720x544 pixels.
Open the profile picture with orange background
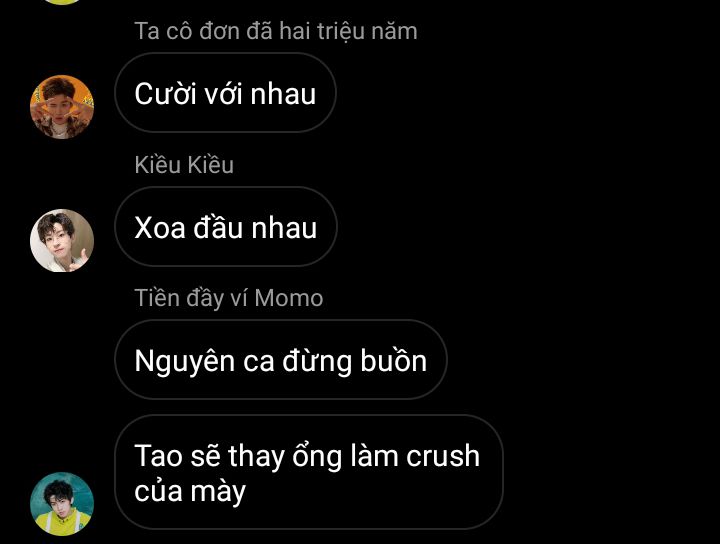point(62,107)
